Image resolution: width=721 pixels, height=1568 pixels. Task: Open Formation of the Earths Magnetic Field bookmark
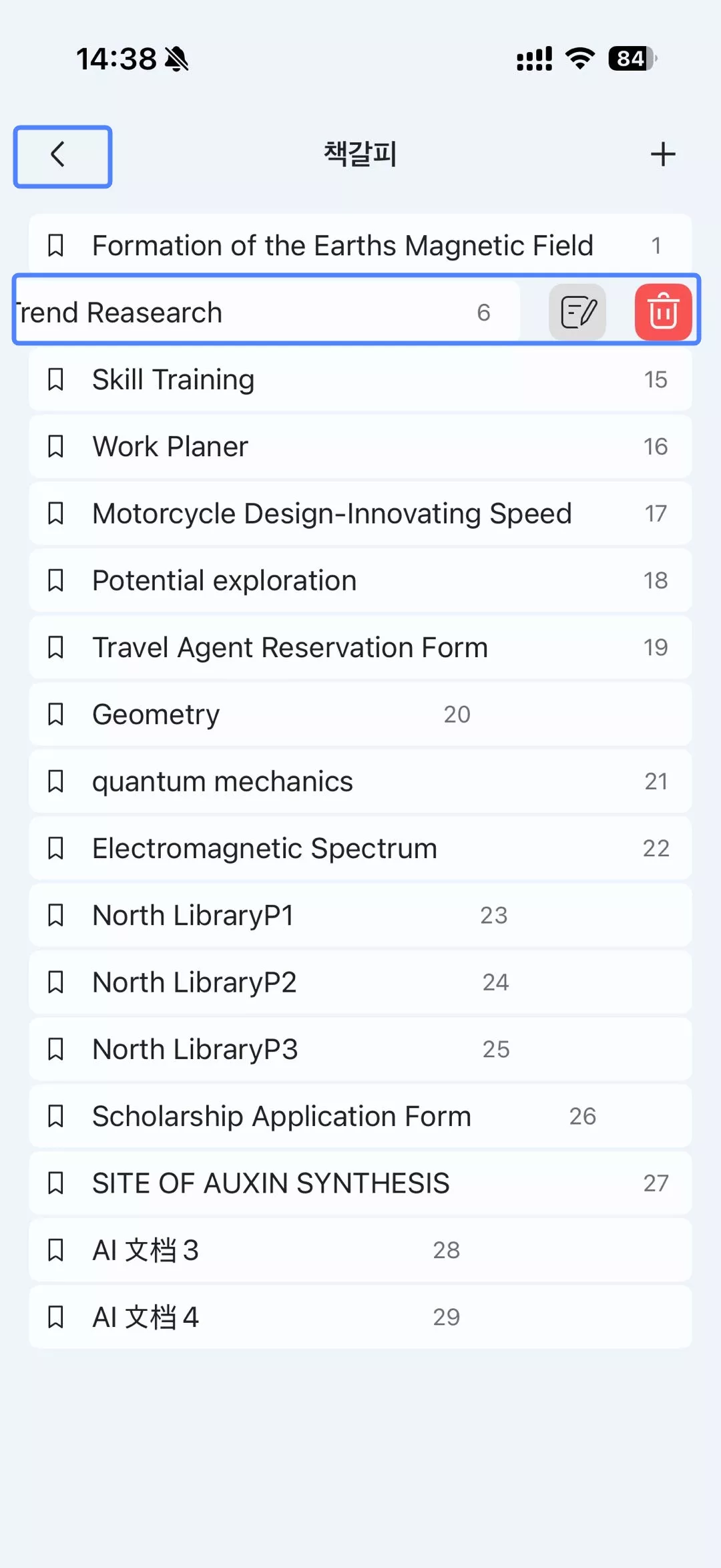342,246
